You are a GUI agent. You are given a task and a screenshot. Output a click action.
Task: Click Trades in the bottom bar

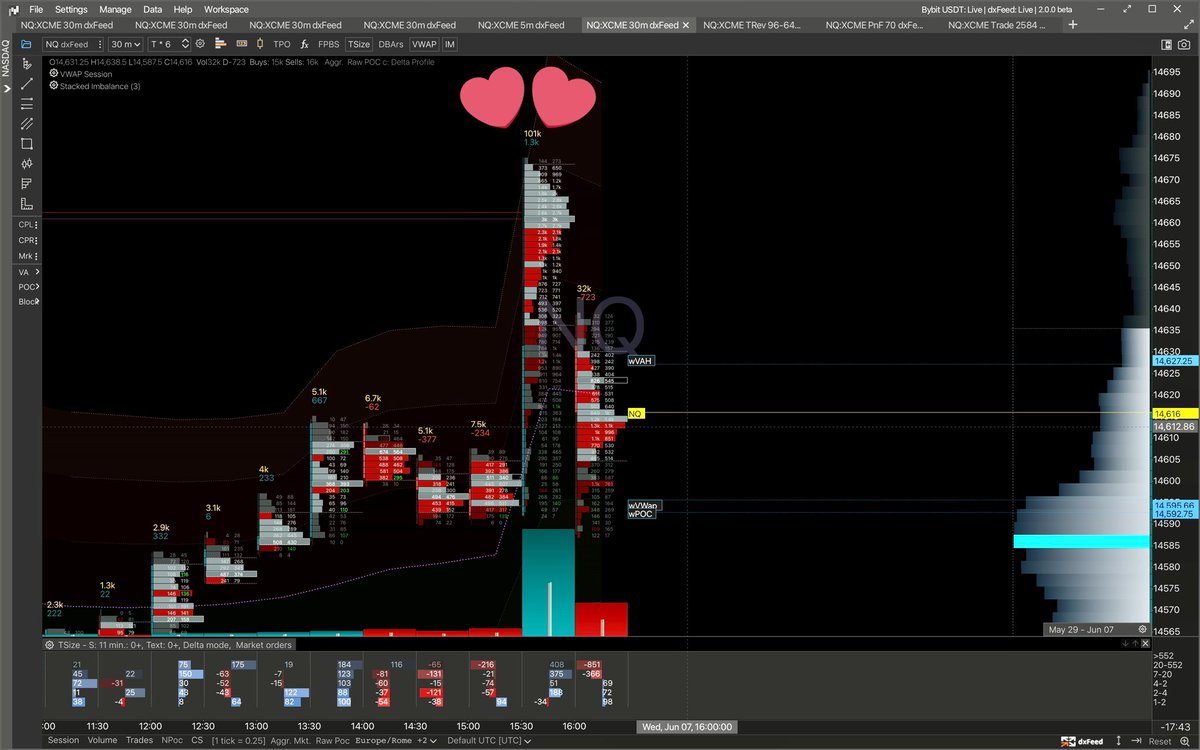click(139, 741)
